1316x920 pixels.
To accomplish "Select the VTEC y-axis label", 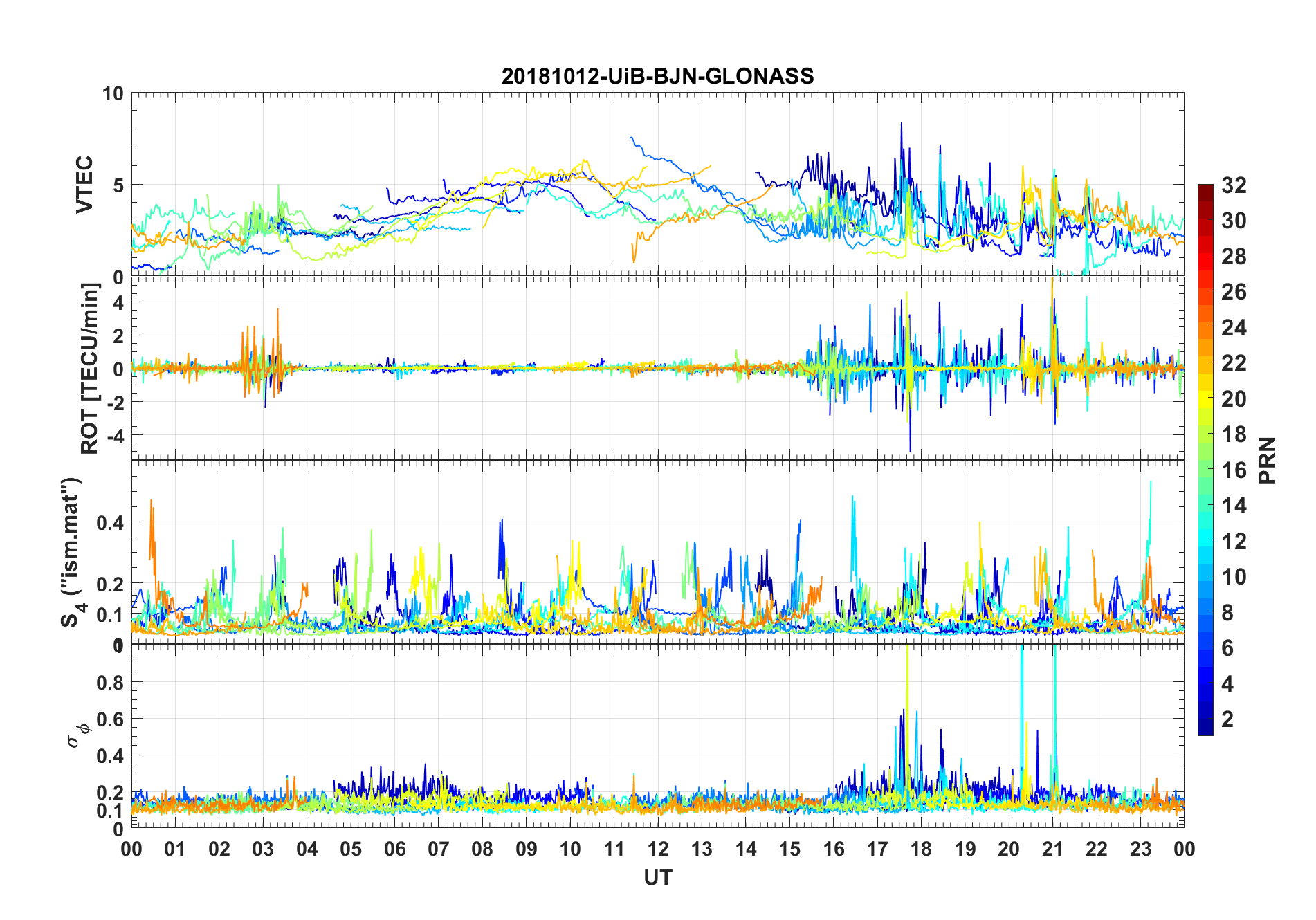I will [x=84, y=185].
